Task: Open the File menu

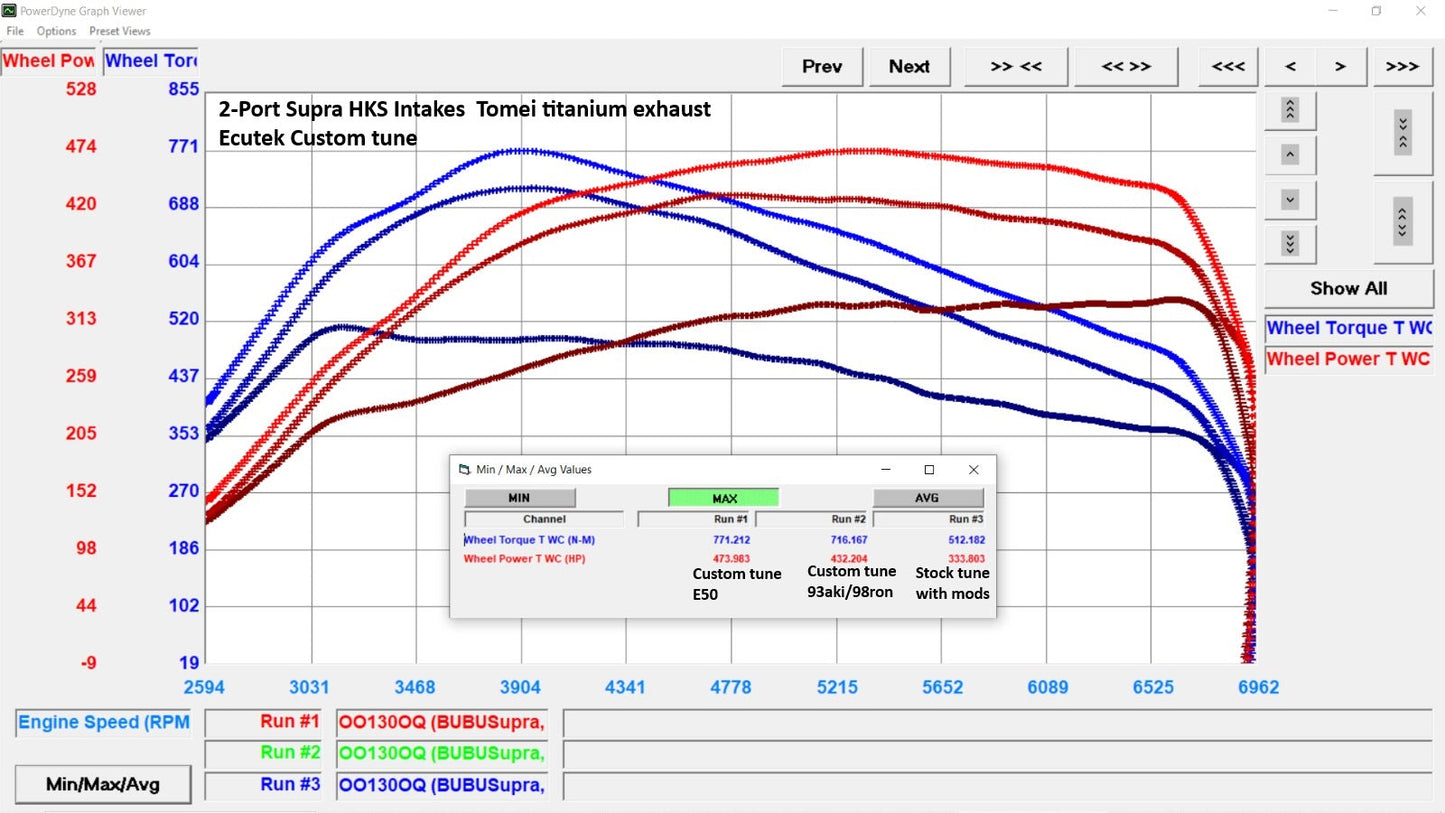Action: click(15, 31)
